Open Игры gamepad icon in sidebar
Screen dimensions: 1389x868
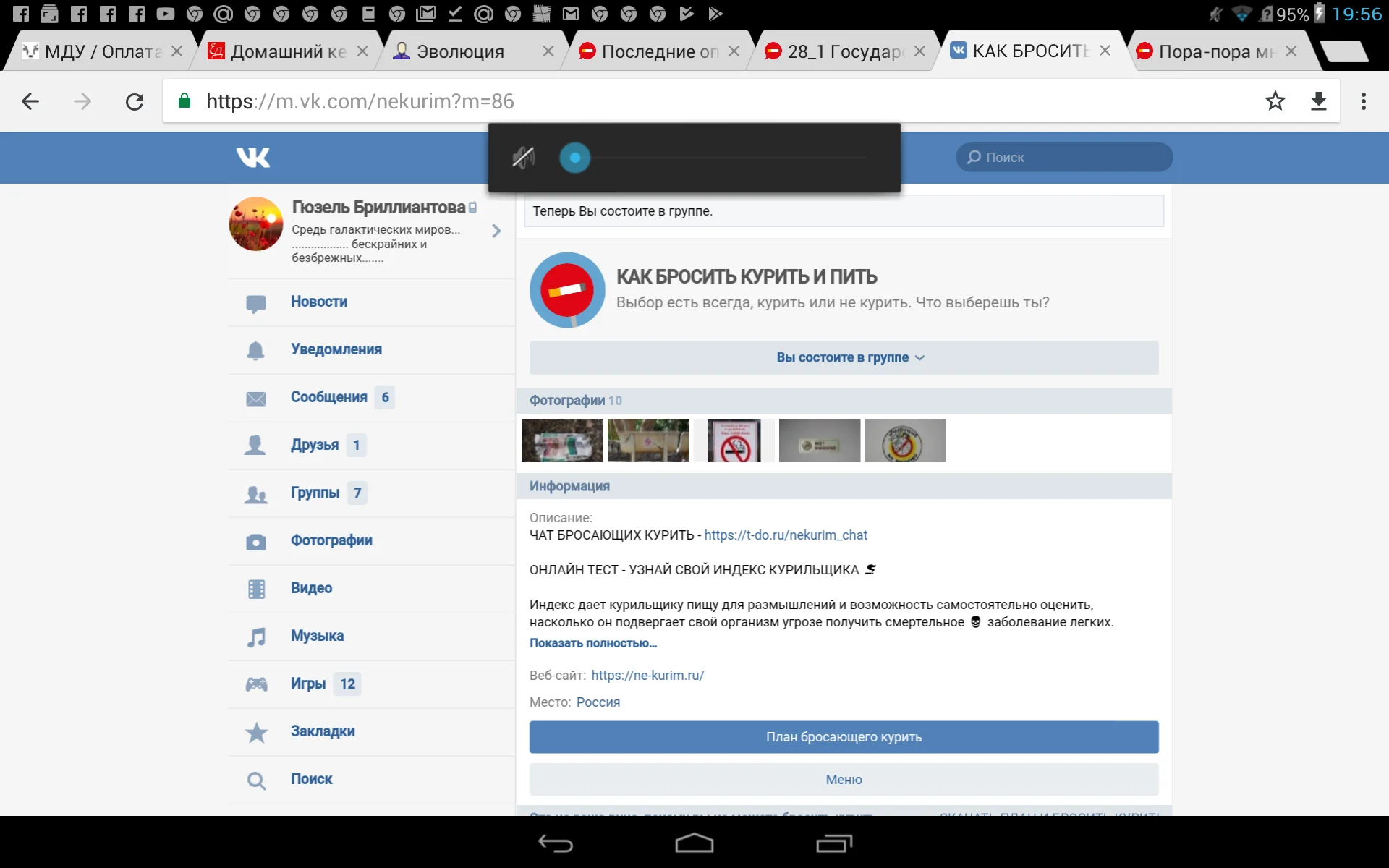point(255,684)
